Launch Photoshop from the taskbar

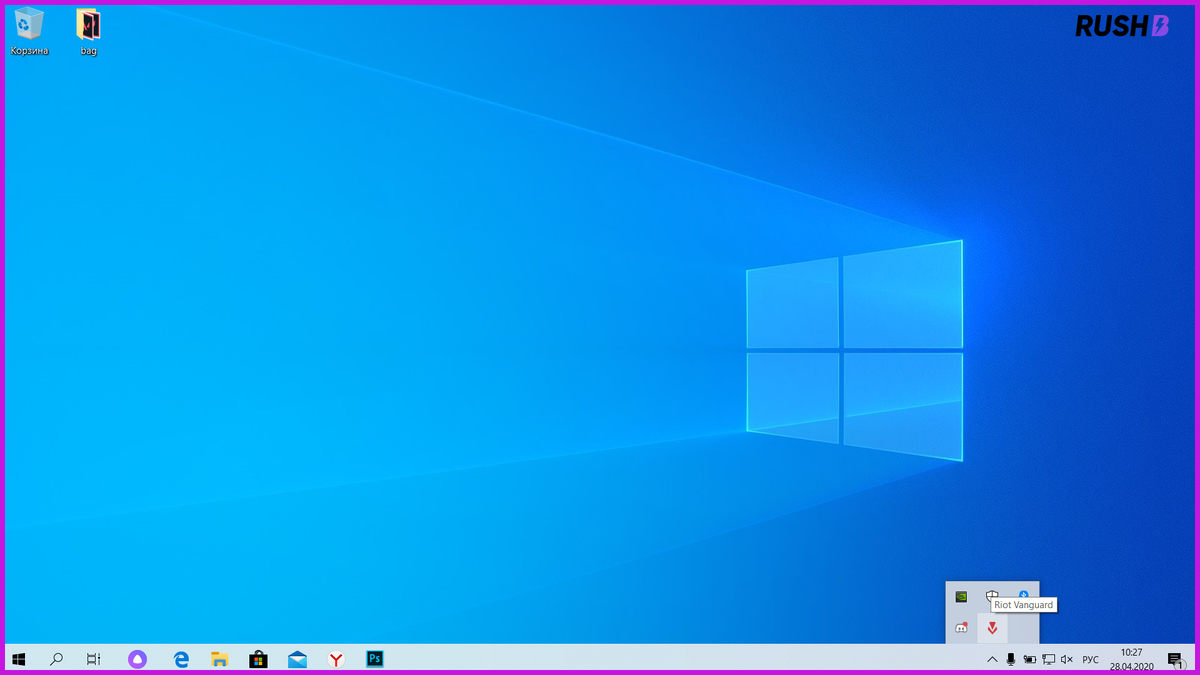point(375,659)
